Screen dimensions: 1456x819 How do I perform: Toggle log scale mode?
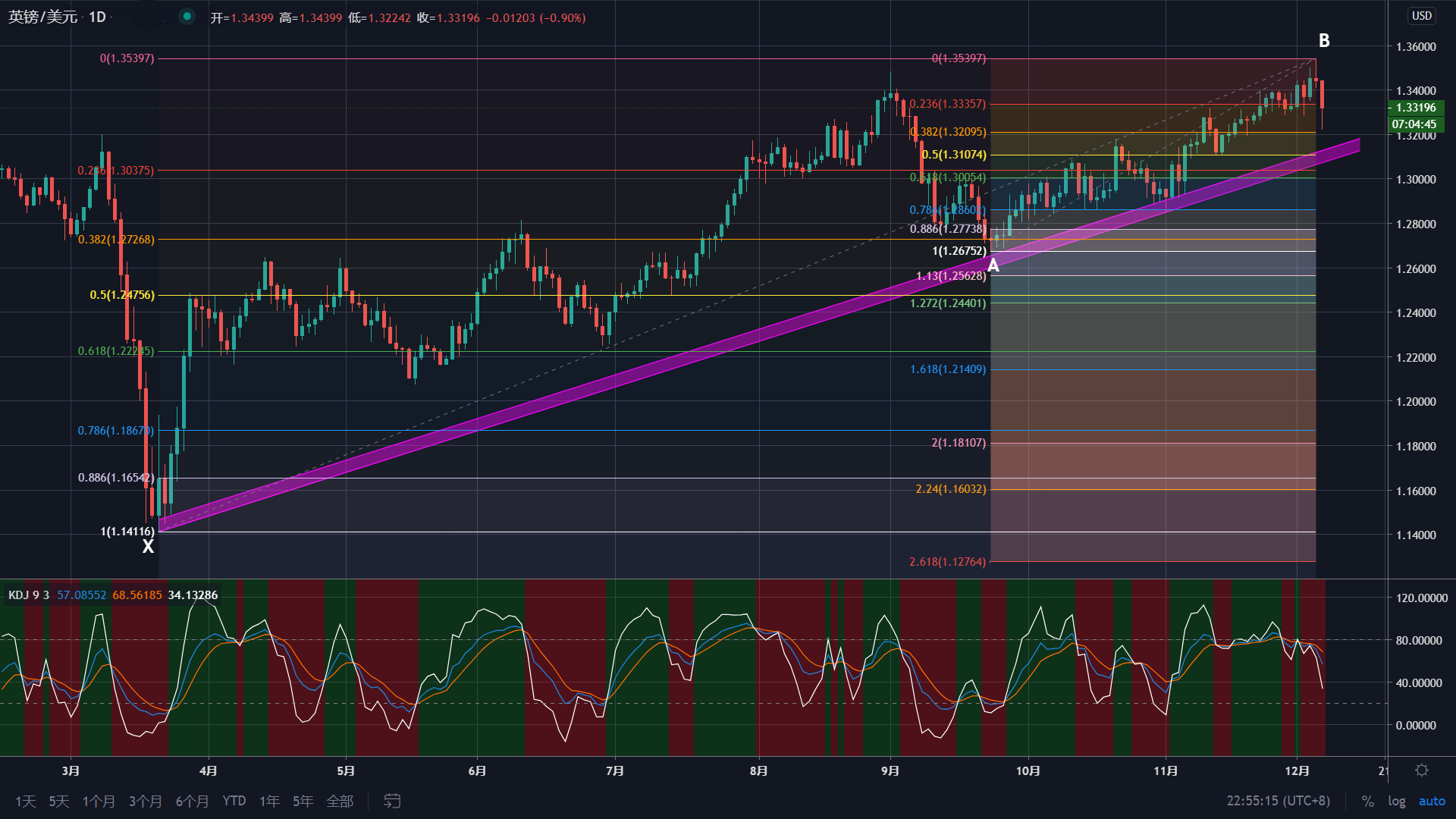[1396, 801]
